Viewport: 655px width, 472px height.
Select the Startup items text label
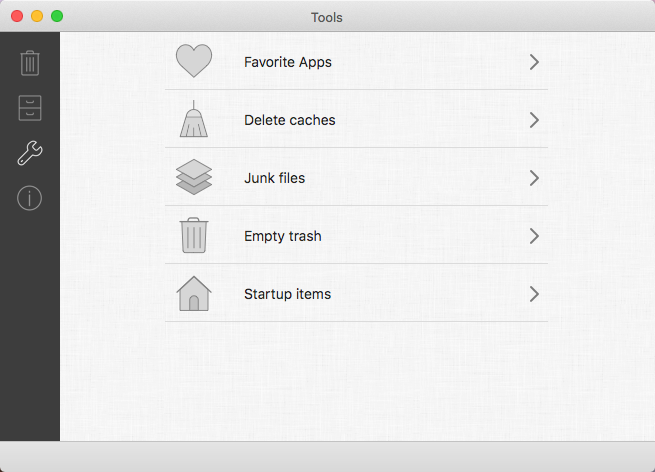point(287,294)
